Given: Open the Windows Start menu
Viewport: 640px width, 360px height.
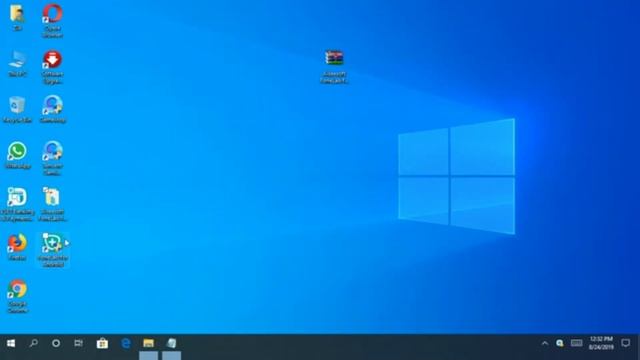Looking at the screenshot, I should point(11,343).
